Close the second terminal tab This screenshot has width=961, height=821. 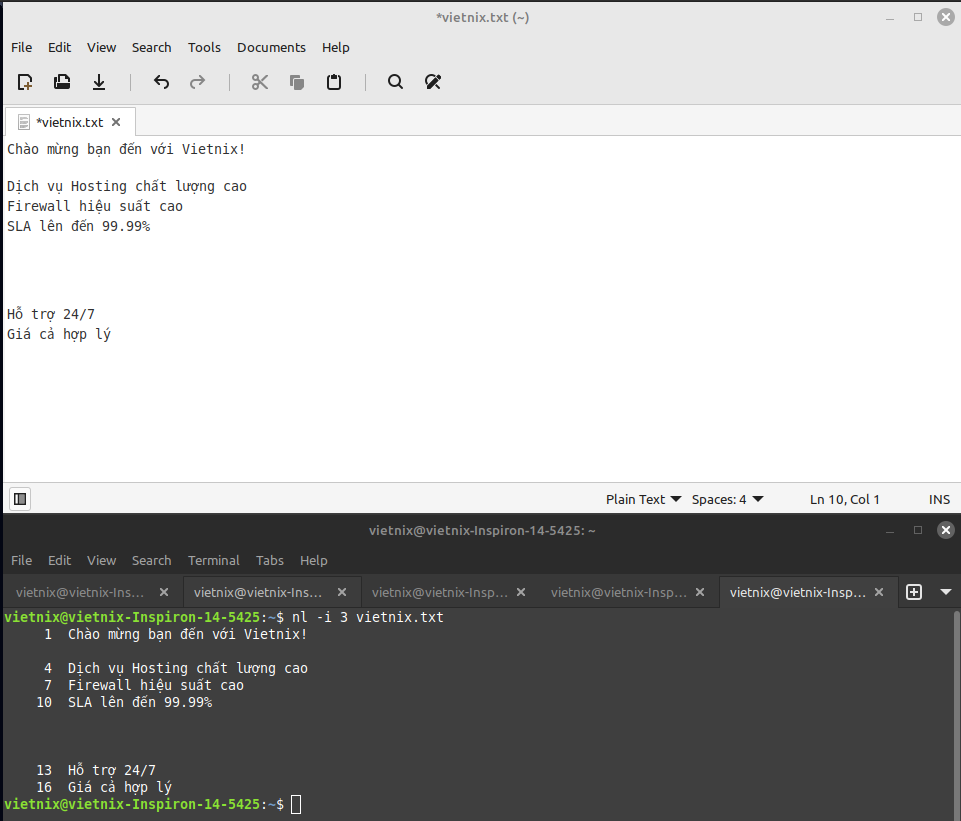tap(342, 592)
